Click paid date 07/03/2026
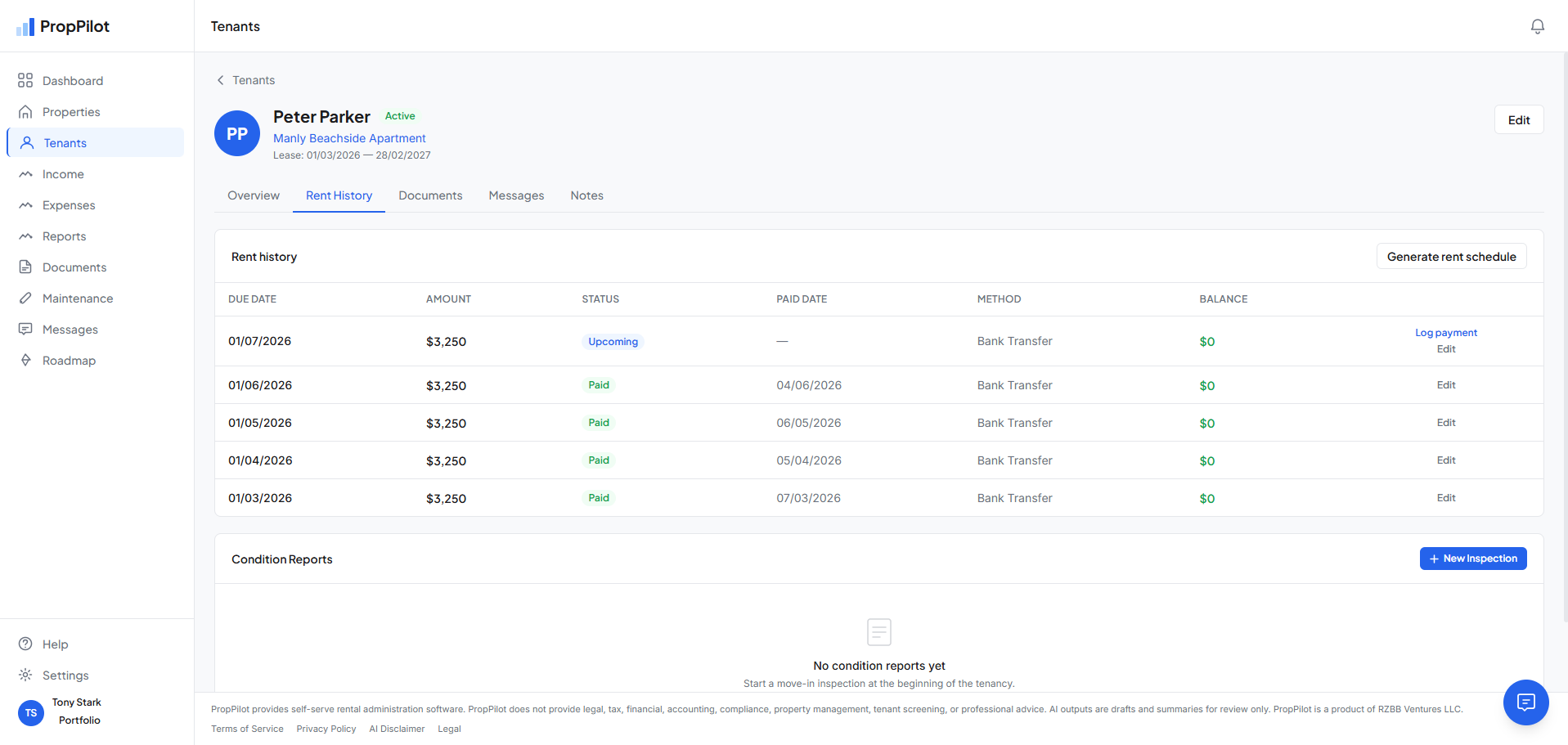The height and width of the screenshot is (745, 1568). click(808, 498)
